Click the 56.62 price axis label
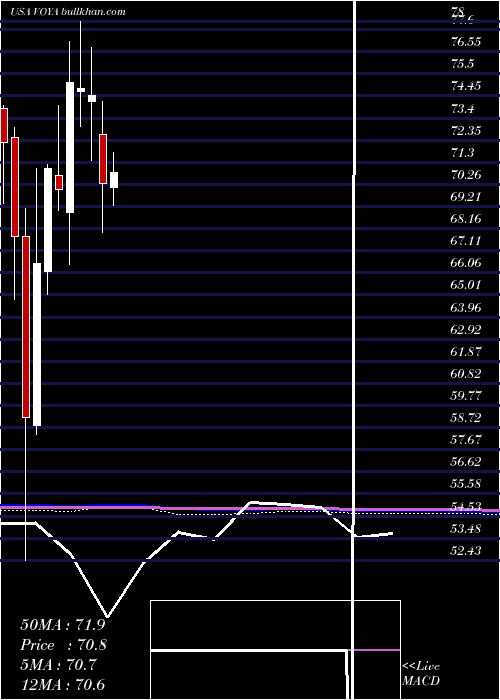This screenshot has width=500, height=700. pyautogui.click(x=467, y=462)
